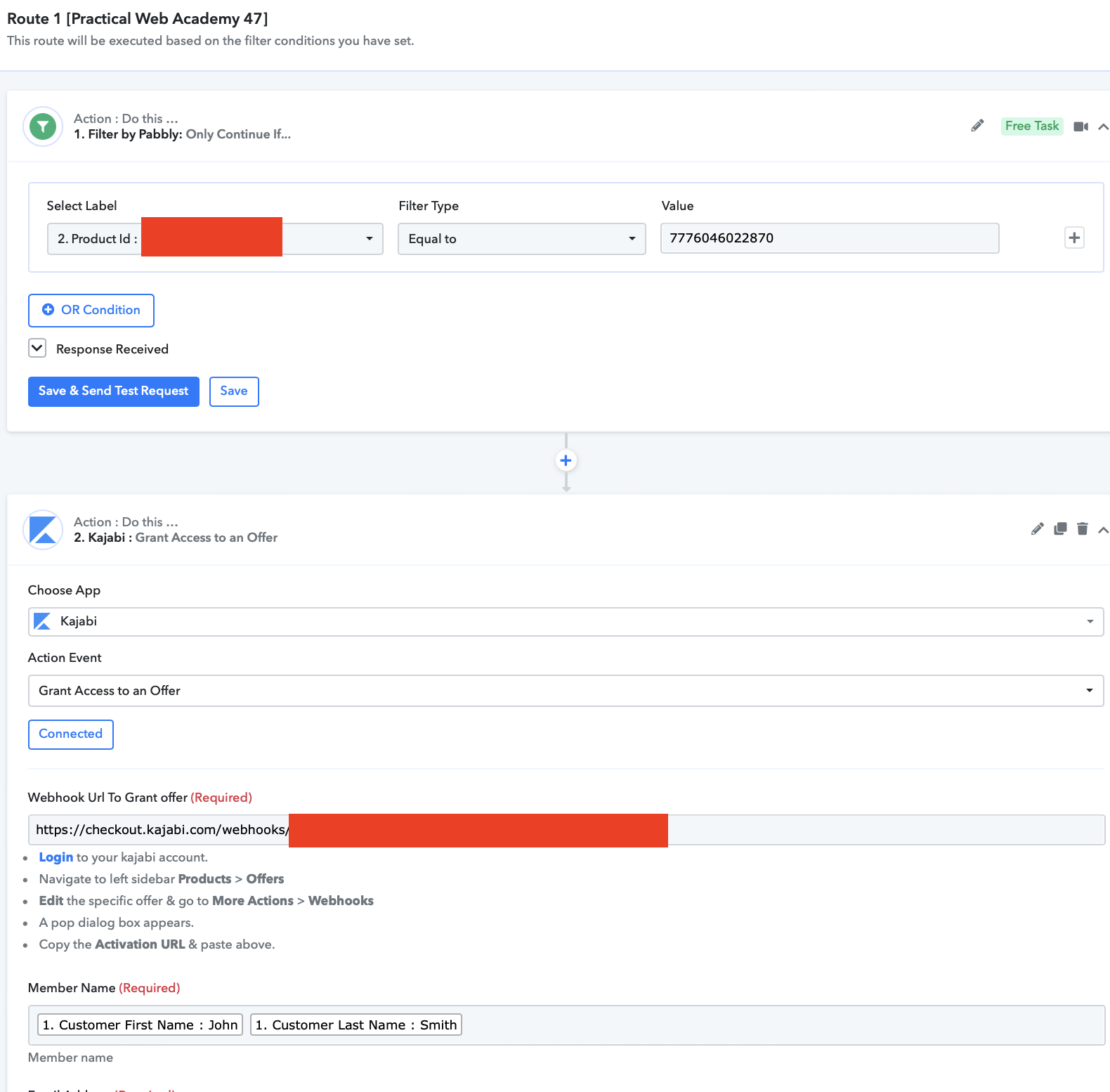Open the Filter Type dropdown

tap(521, 239)
